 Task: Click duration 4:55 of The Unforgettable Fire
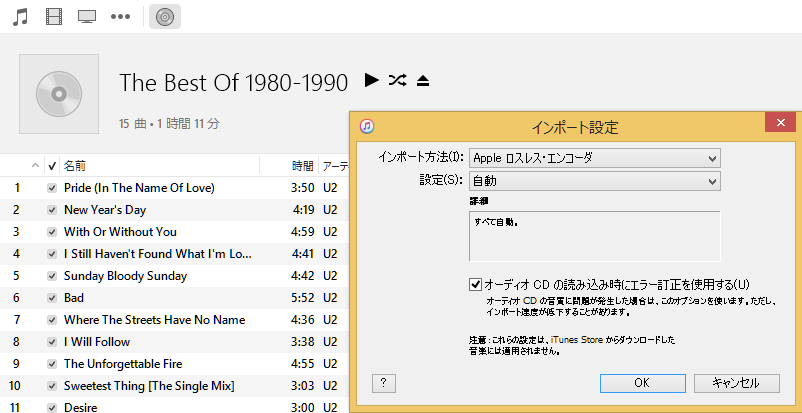click(302, 364)
